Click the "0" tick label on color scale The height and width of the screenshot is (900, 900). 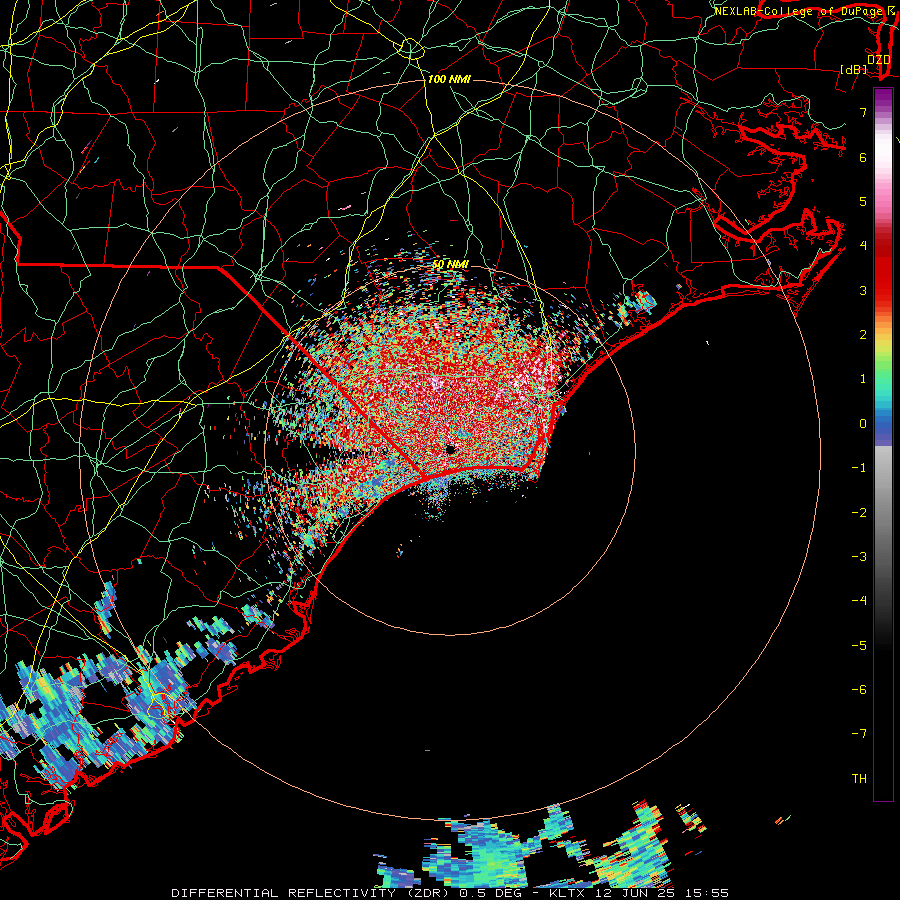[863, 424]
